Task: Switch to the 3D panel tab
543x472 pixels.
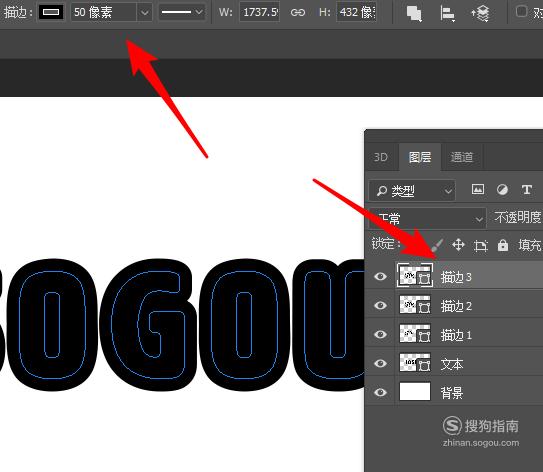Action: 381,157
